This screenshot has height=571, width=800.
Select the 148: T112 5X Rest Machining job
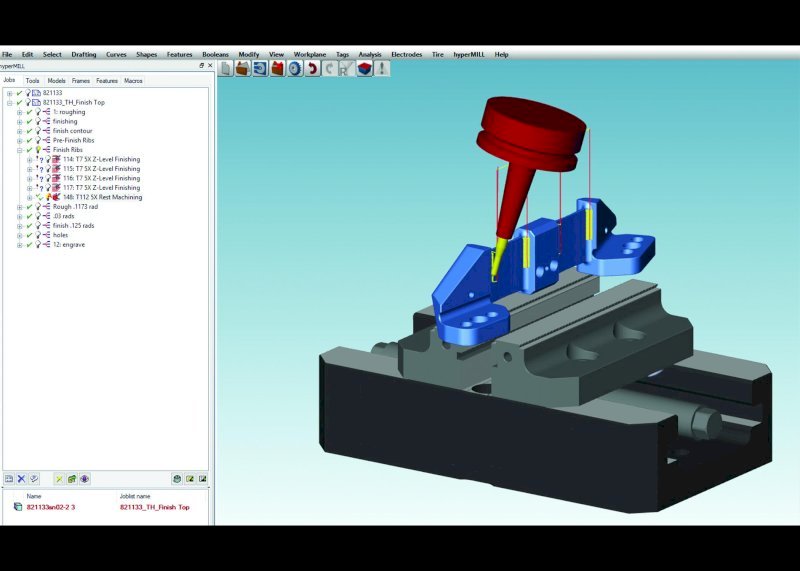[103, 197]
